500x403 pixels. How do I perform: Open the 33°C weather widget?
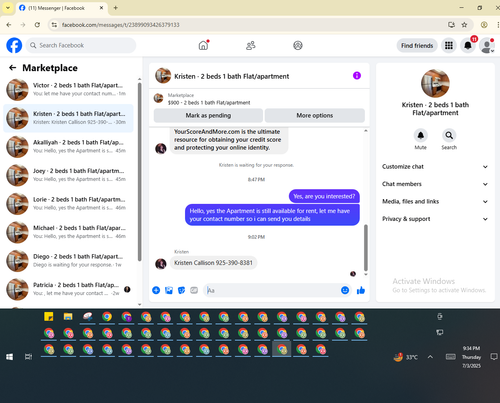405,357
